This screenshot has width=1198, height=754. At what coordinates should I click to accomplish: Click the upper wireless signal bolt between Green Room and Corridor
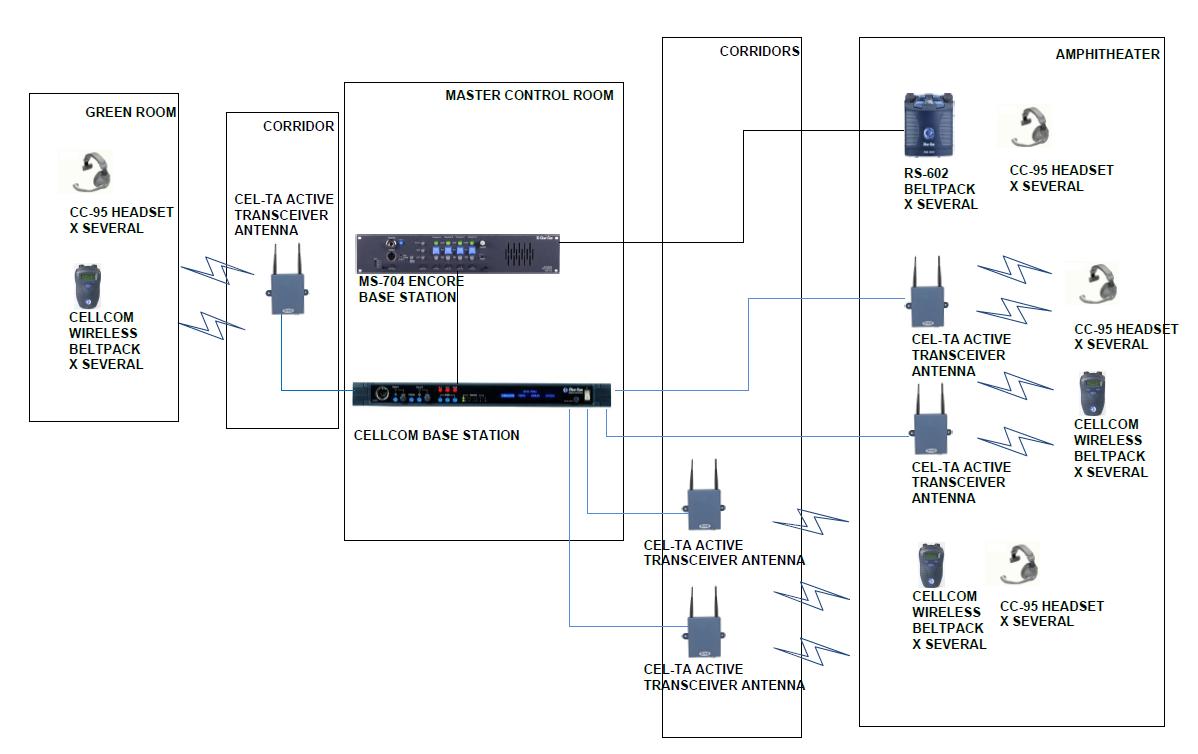[x=217, y=270]
